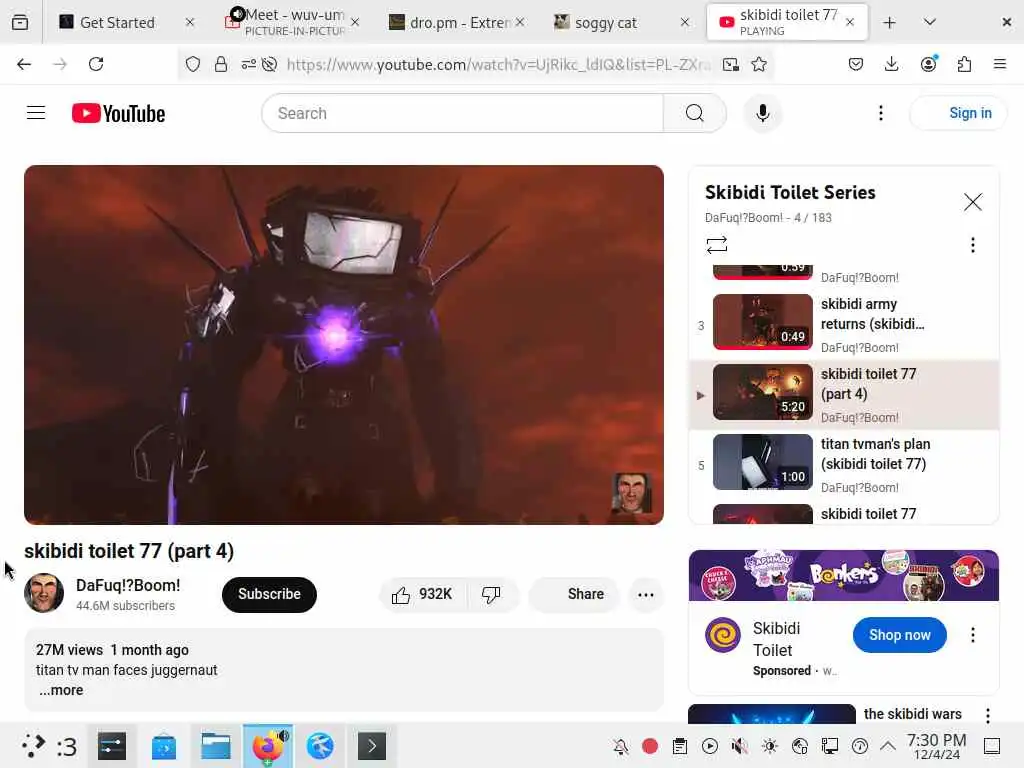Open the Bonkers ad banner image
This screenshot has width=1024, height=768.
point(844,575)
